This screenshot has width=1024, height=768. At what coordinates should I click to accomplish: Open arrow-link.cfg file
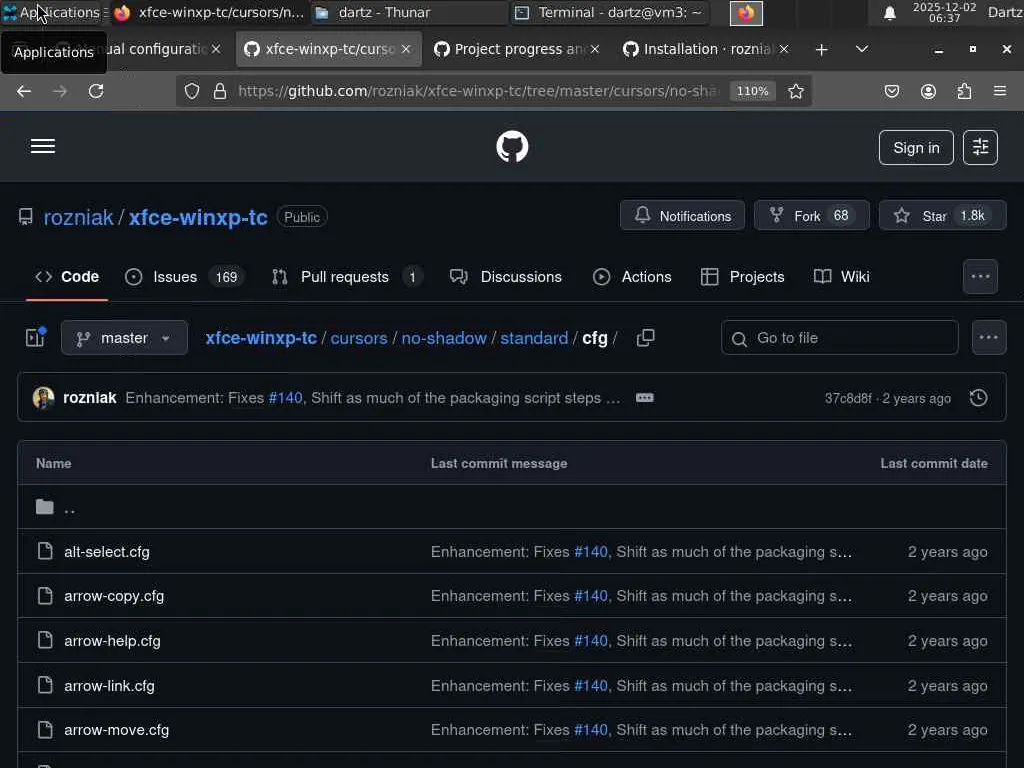pos(109,686)
